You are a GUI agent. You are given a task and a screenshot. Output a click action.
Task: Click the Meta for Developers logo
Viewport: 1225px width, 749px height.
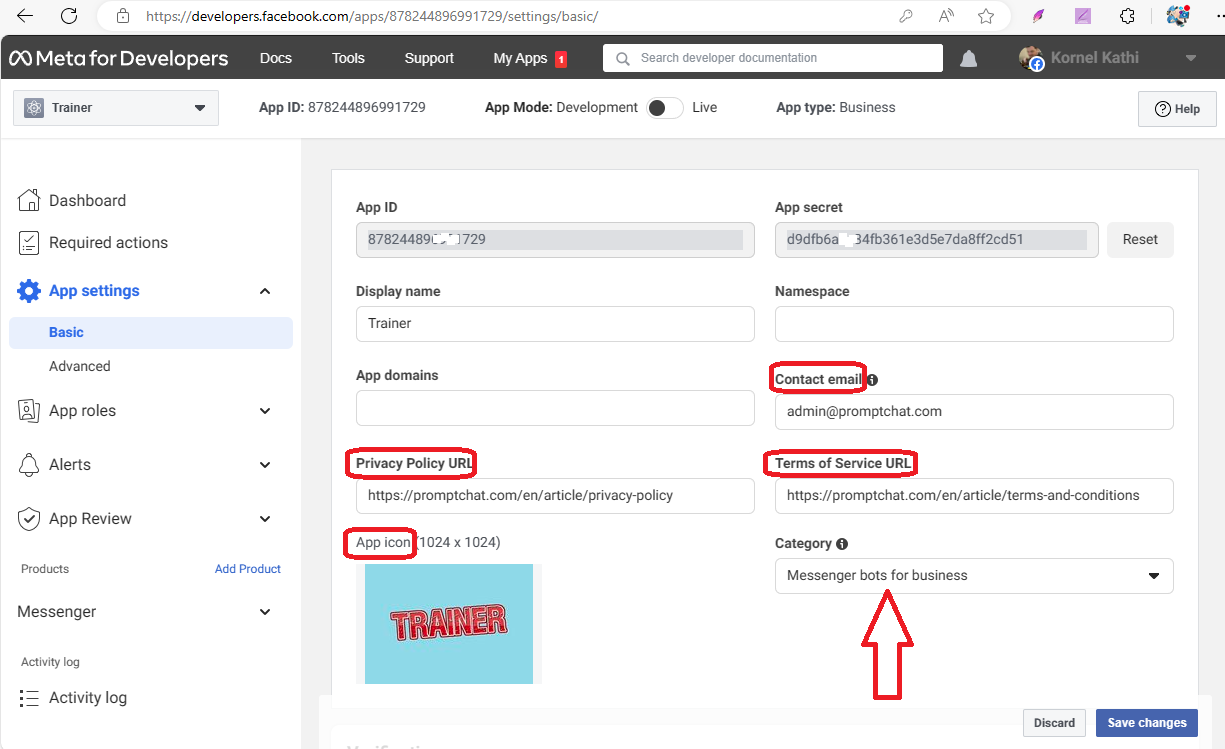pos(119,58)
